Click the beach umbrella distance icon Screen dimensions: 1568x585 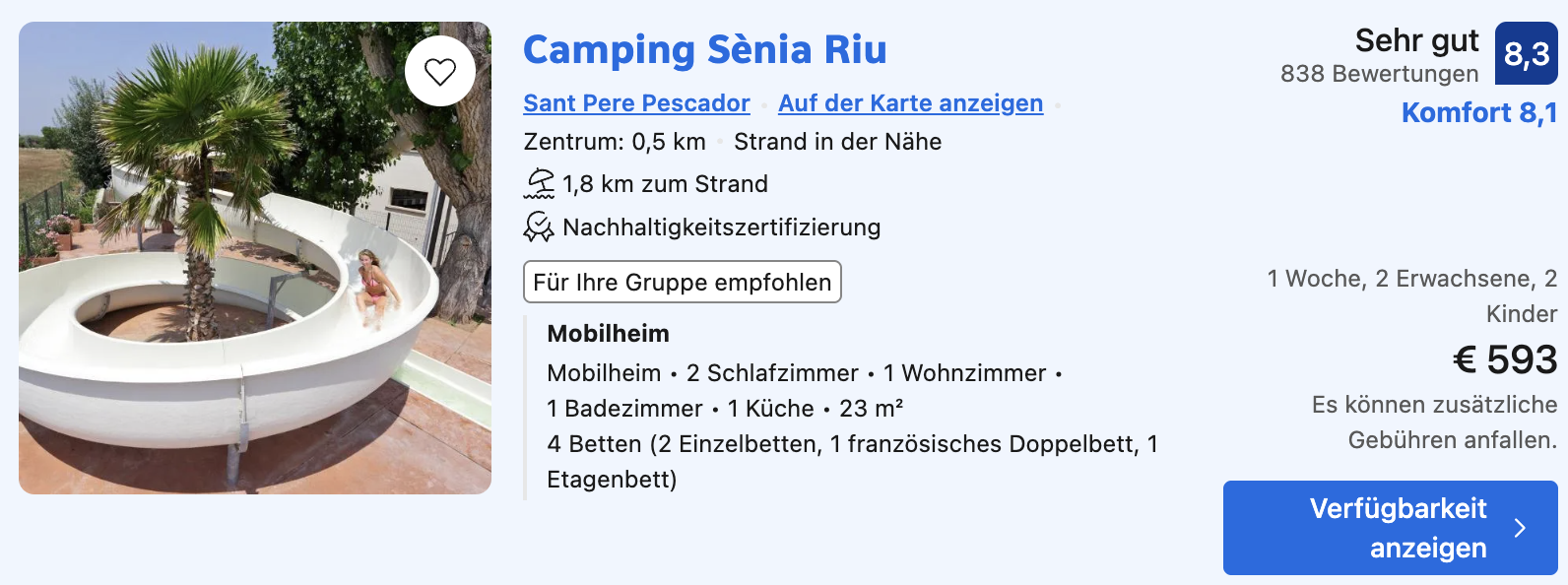pyautogui.click(x=540, y=184)
